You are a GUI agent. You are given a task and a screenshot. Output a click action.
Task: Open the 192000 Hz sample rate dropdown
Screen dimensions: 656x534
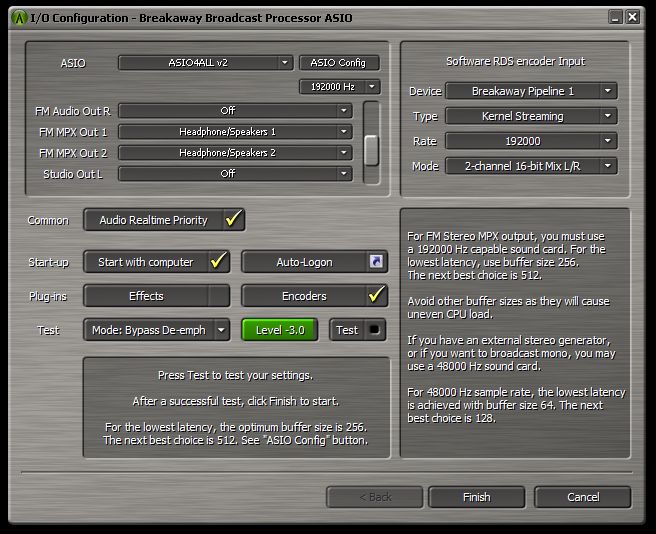pos(339,87)
